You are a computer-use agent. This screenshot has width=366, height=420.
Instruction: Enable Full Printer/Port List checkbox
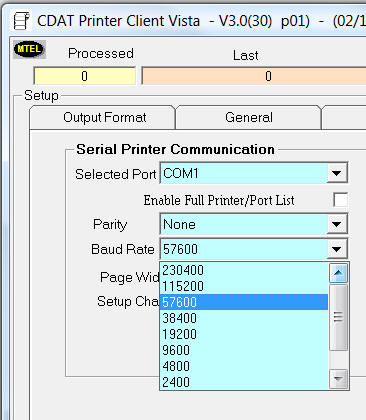(340, 200)
